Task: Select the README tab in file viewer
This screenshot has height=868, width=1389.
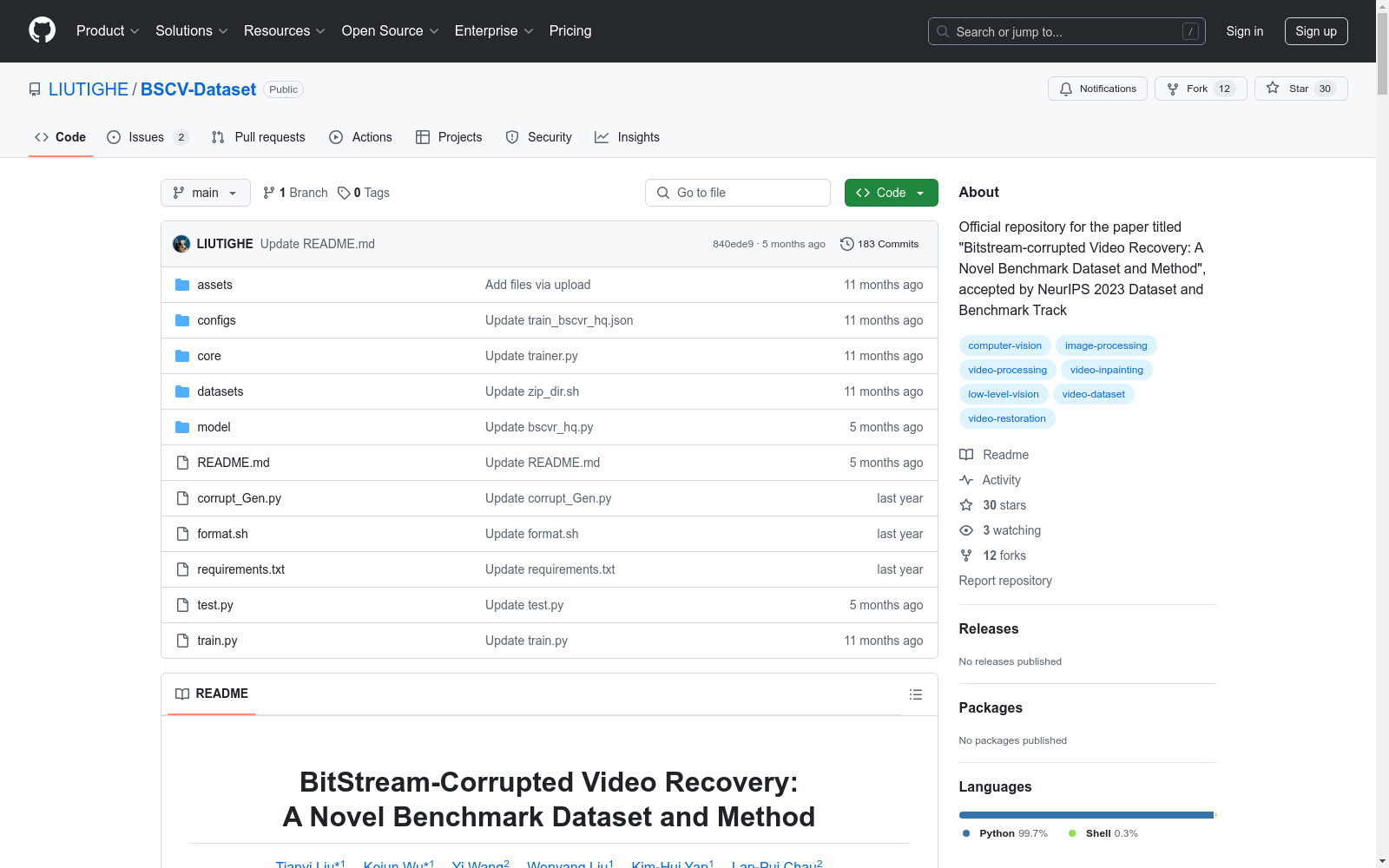Action: [212, 694]
